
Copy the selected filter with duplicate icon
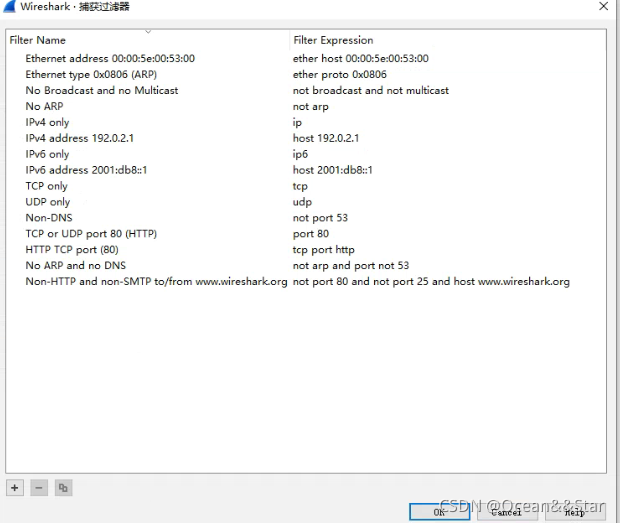[x=63, y=488]
